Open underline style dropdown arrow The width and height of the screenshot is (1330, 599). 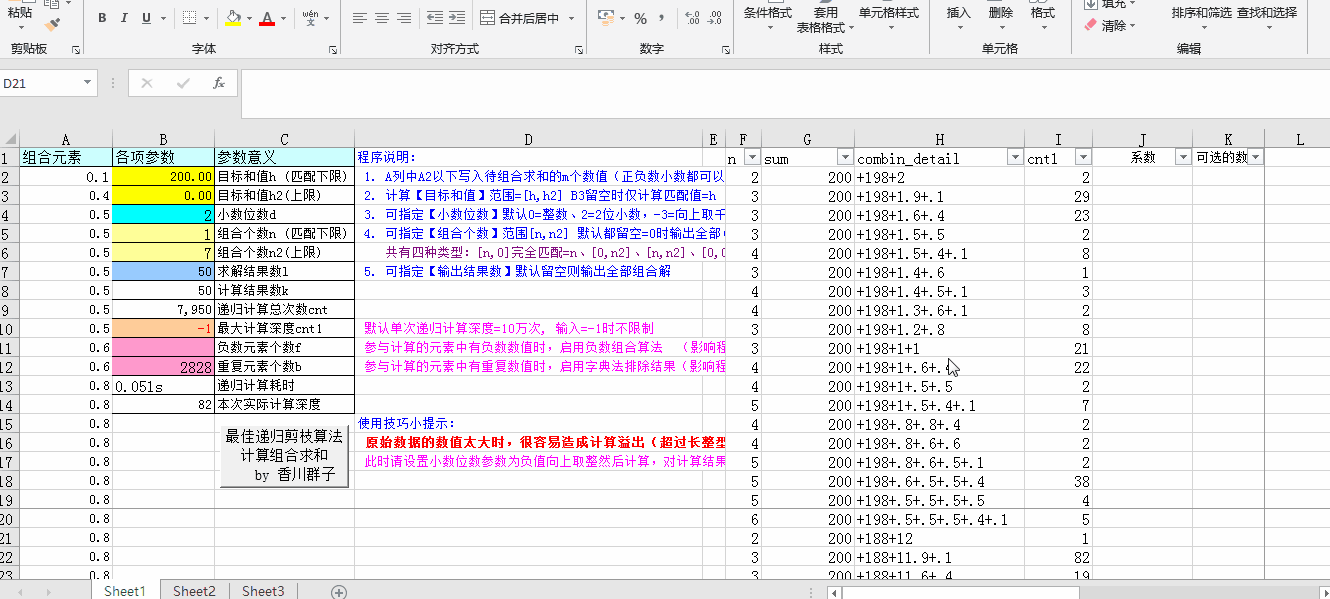point(163,18)
